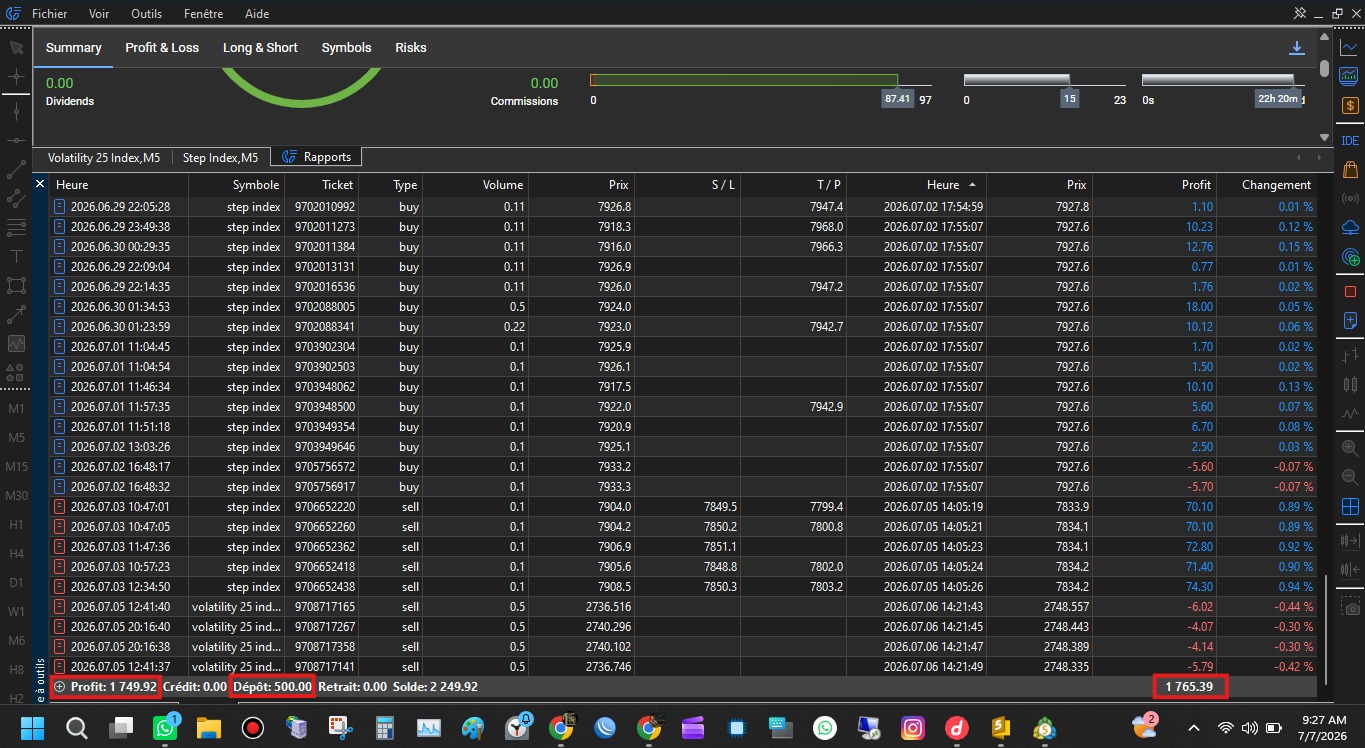Image resolution: width=1365 pixels, height=748 pixels.
Task: Open the signals broadcast icon
Action: (1350, 199)
